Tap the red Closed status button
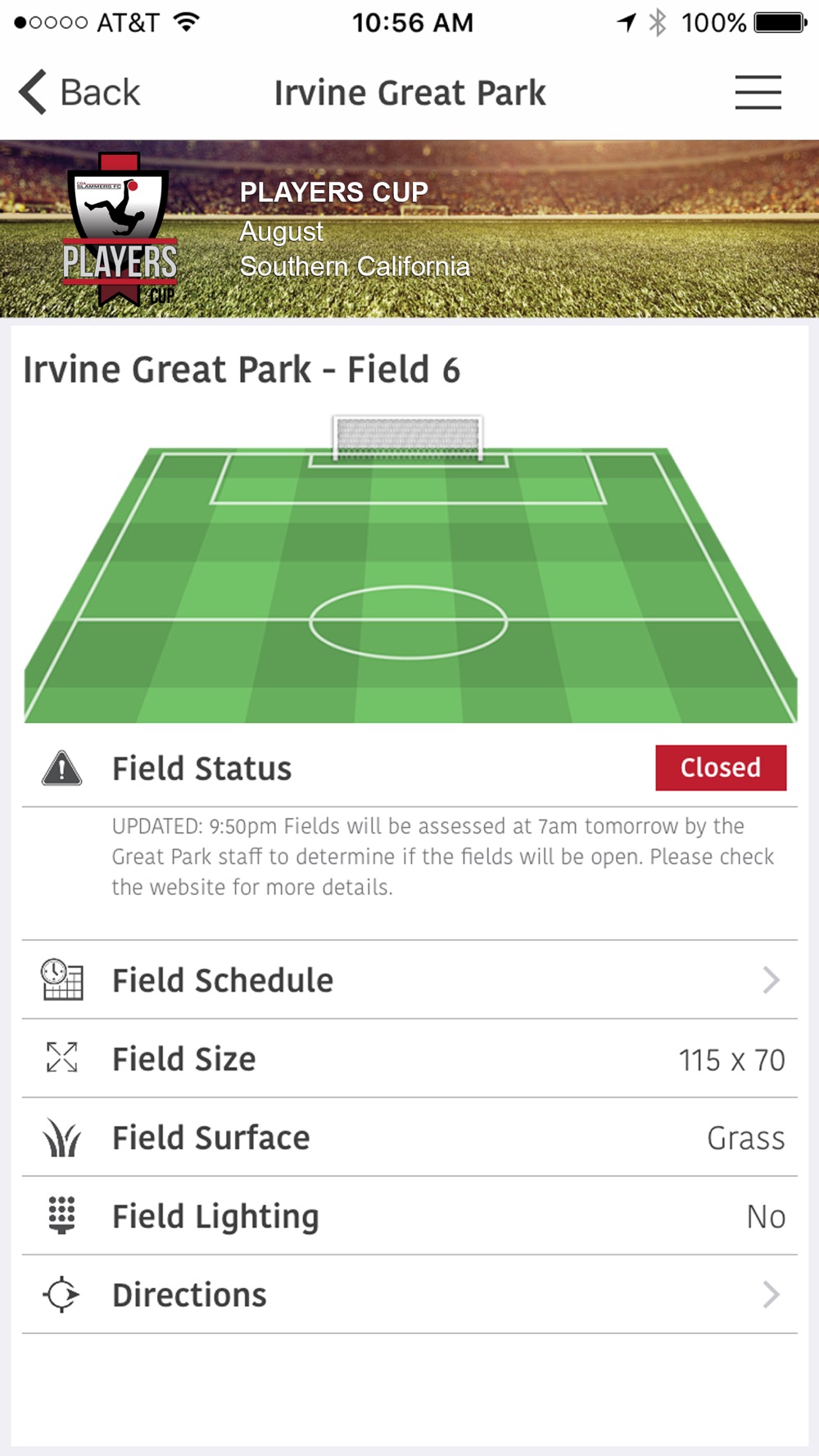Screen dimensions: 819x1456 721,767
